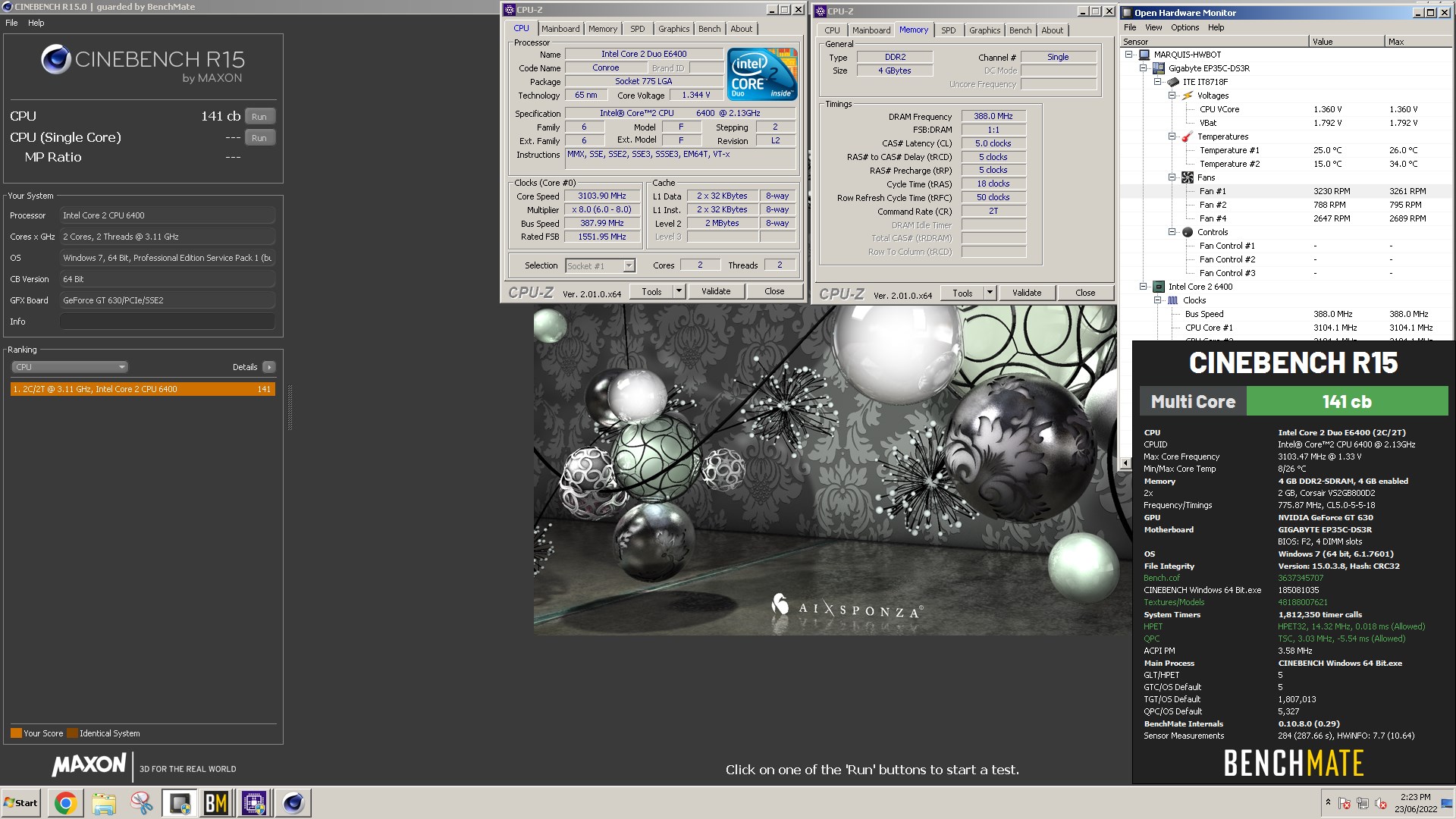The width and height of the screenshot is (1456, 819).
Task: Open the Graphics tab in right CPU-Z window
Action: [x=984, y=30]
